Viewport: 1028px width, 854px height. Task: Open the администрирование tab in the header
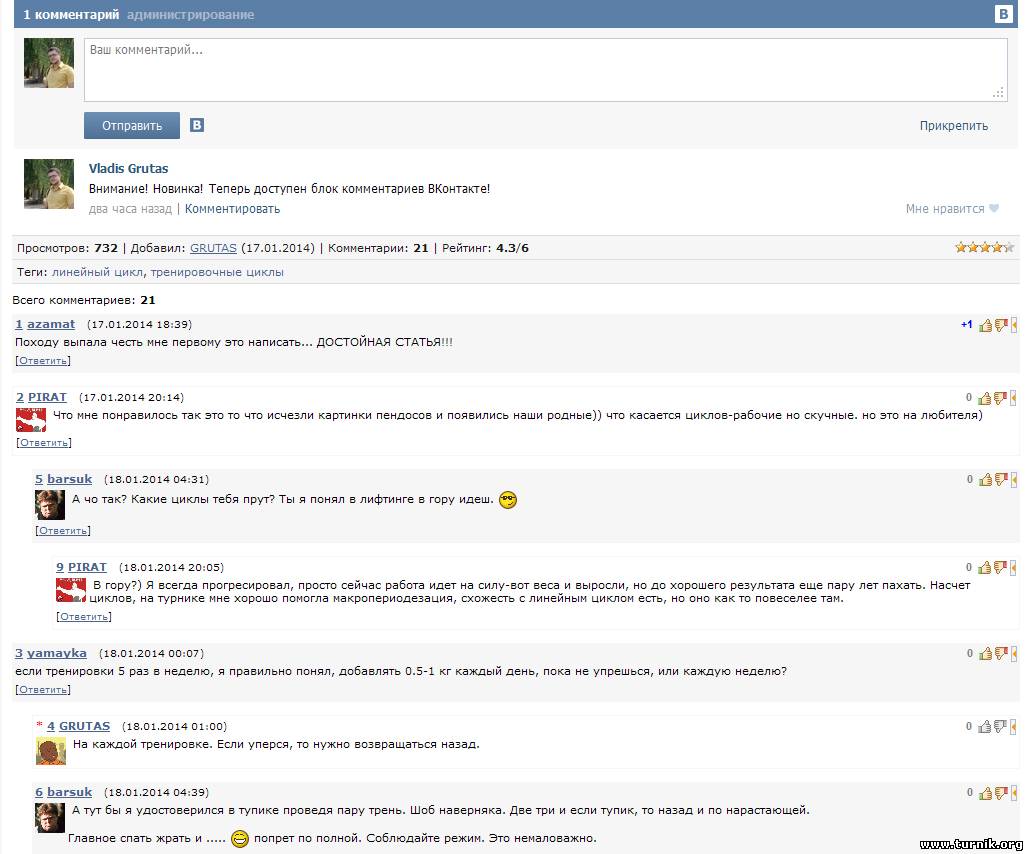(190, 15)
